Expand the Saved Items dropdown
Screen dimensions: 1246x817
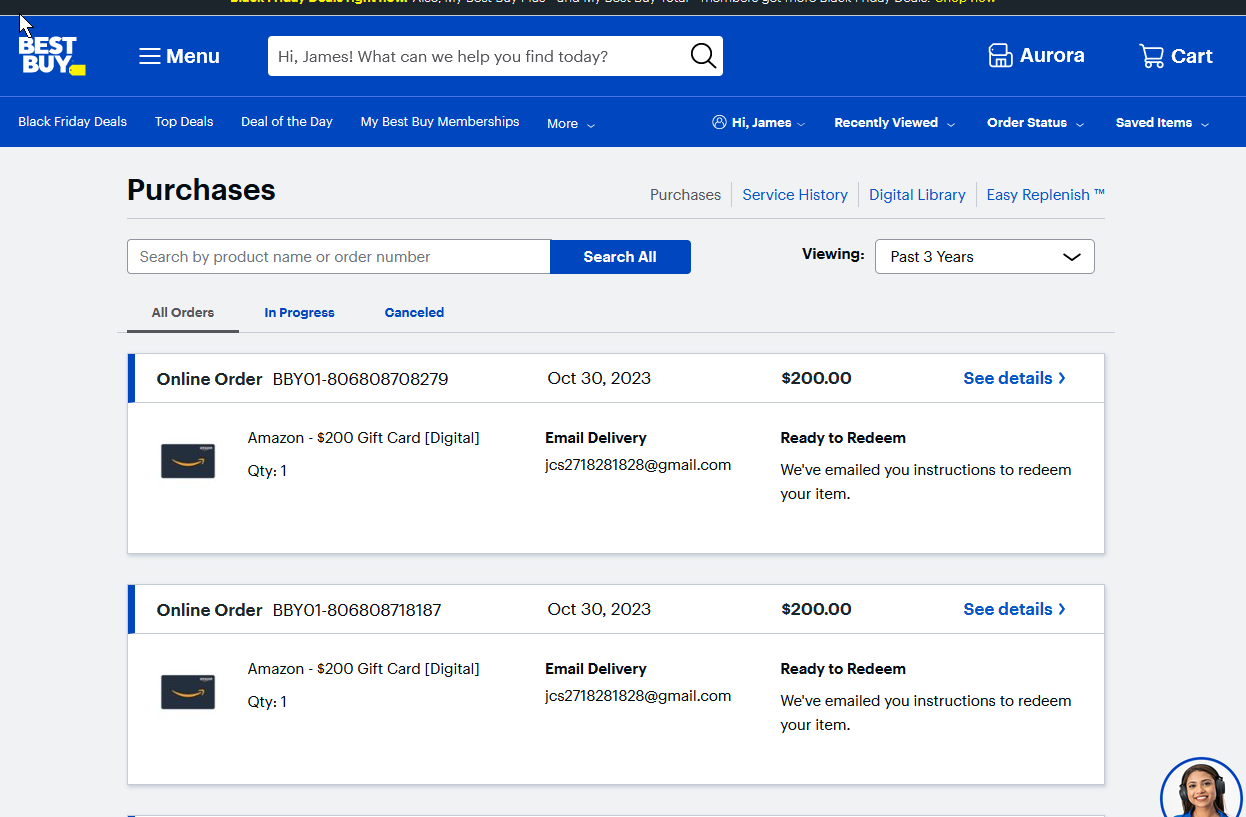pyautogui.click(x=1162, y=123)
